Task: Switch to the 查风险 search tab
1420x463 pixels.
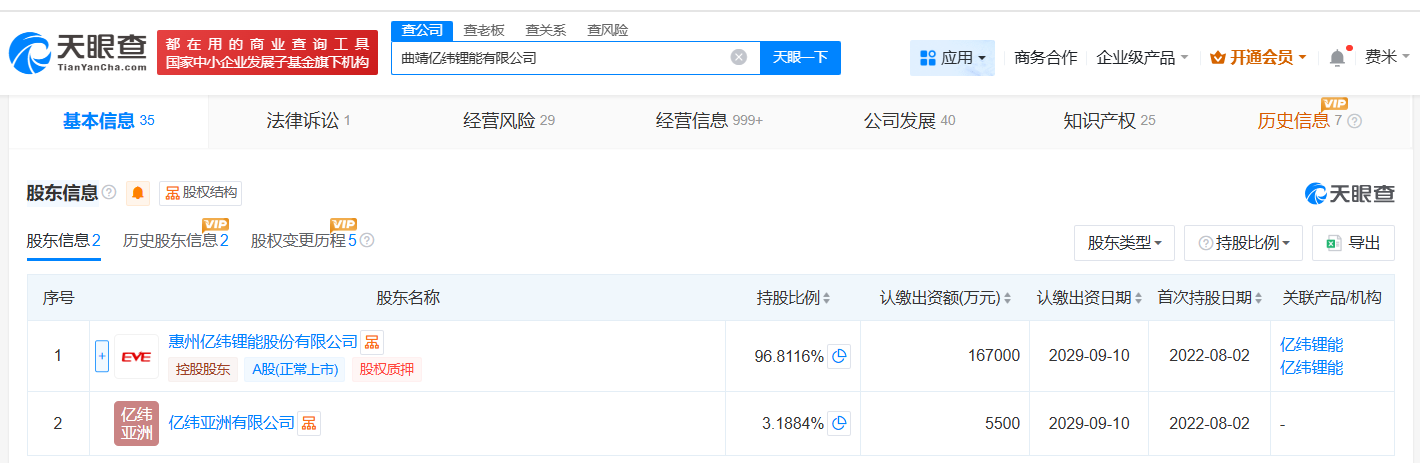Action: [x=607, y=30]
